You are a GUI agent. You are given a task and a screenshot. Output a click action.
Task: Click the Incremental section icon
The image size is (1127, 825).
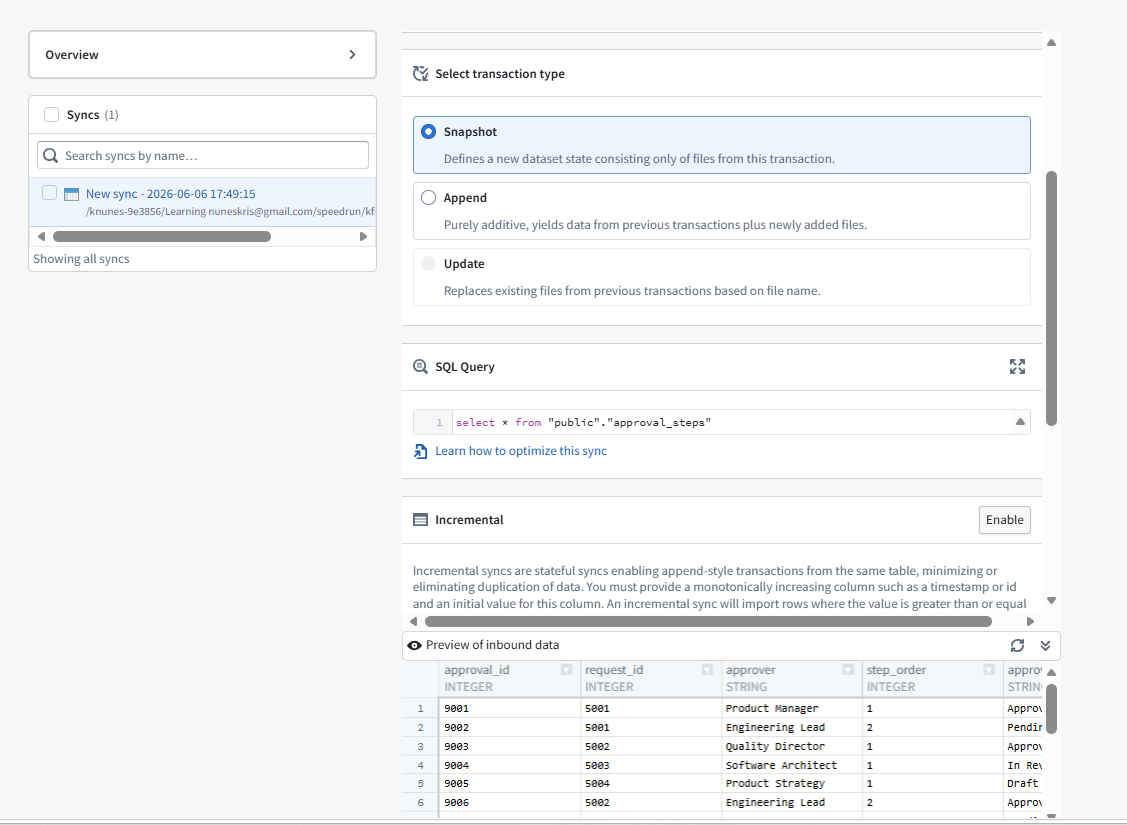(420, 520)
